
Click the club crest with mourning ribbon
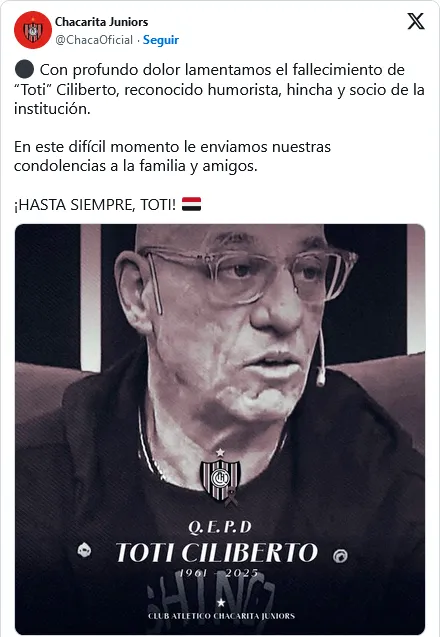220,478
